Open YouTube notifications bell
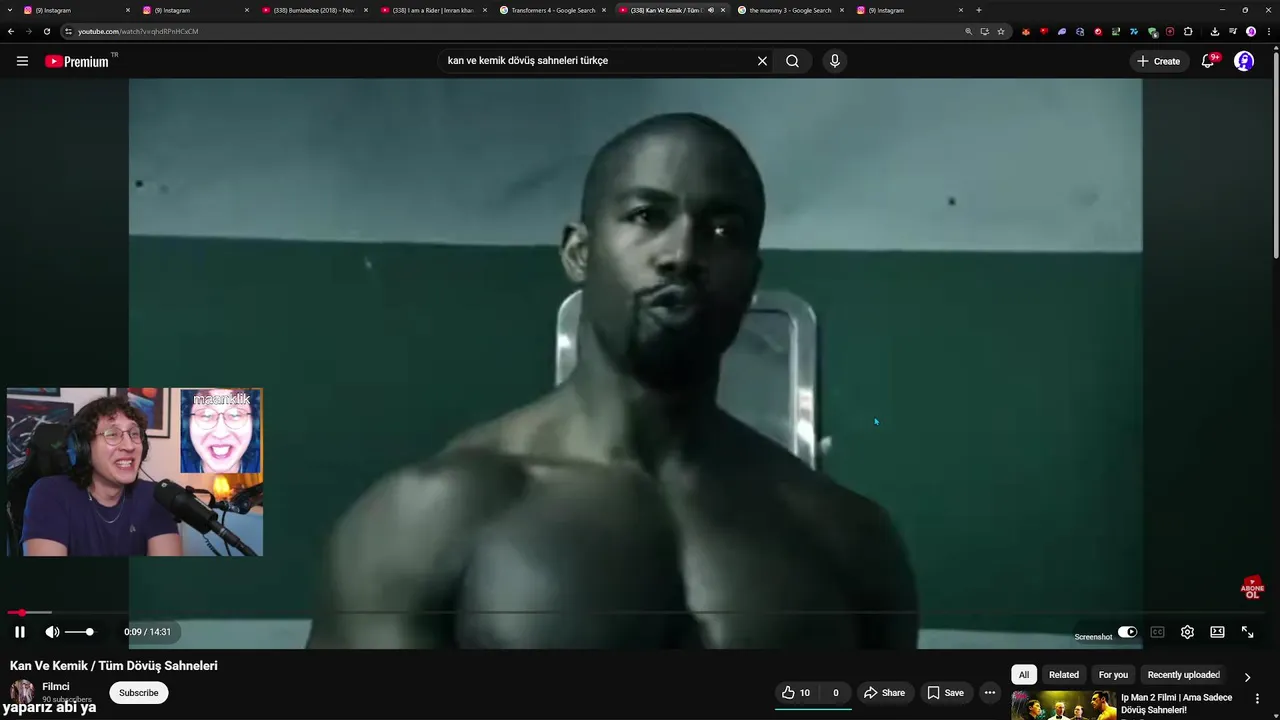The image size is (1280, 720). pyautogui.click(x=1208, y=61)
